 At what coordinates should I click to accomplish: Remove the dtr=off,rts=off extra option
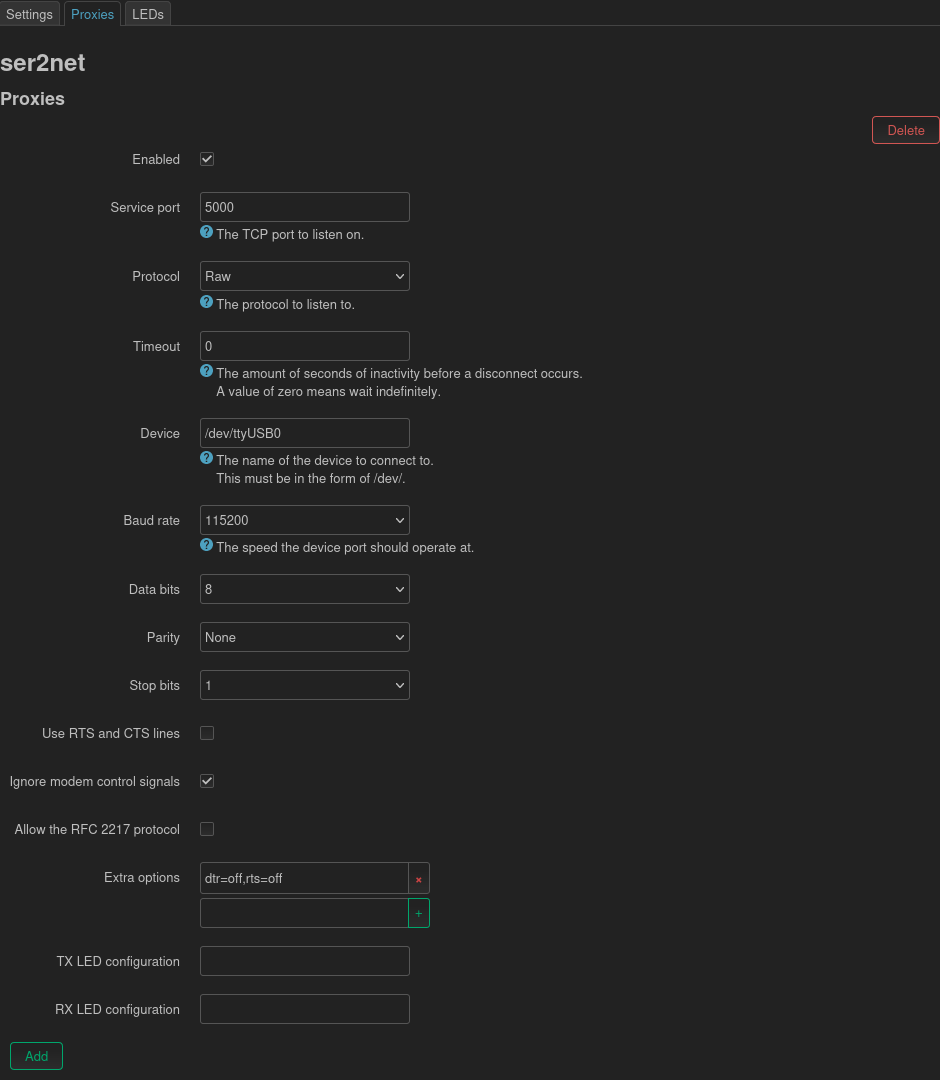coord(419,878)
